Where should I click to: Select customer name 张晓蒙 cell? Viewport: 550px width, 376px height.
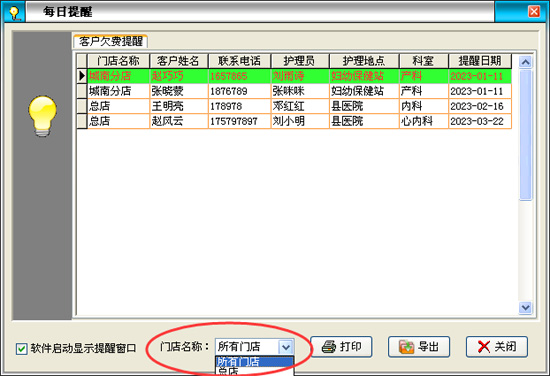(179, 91)
